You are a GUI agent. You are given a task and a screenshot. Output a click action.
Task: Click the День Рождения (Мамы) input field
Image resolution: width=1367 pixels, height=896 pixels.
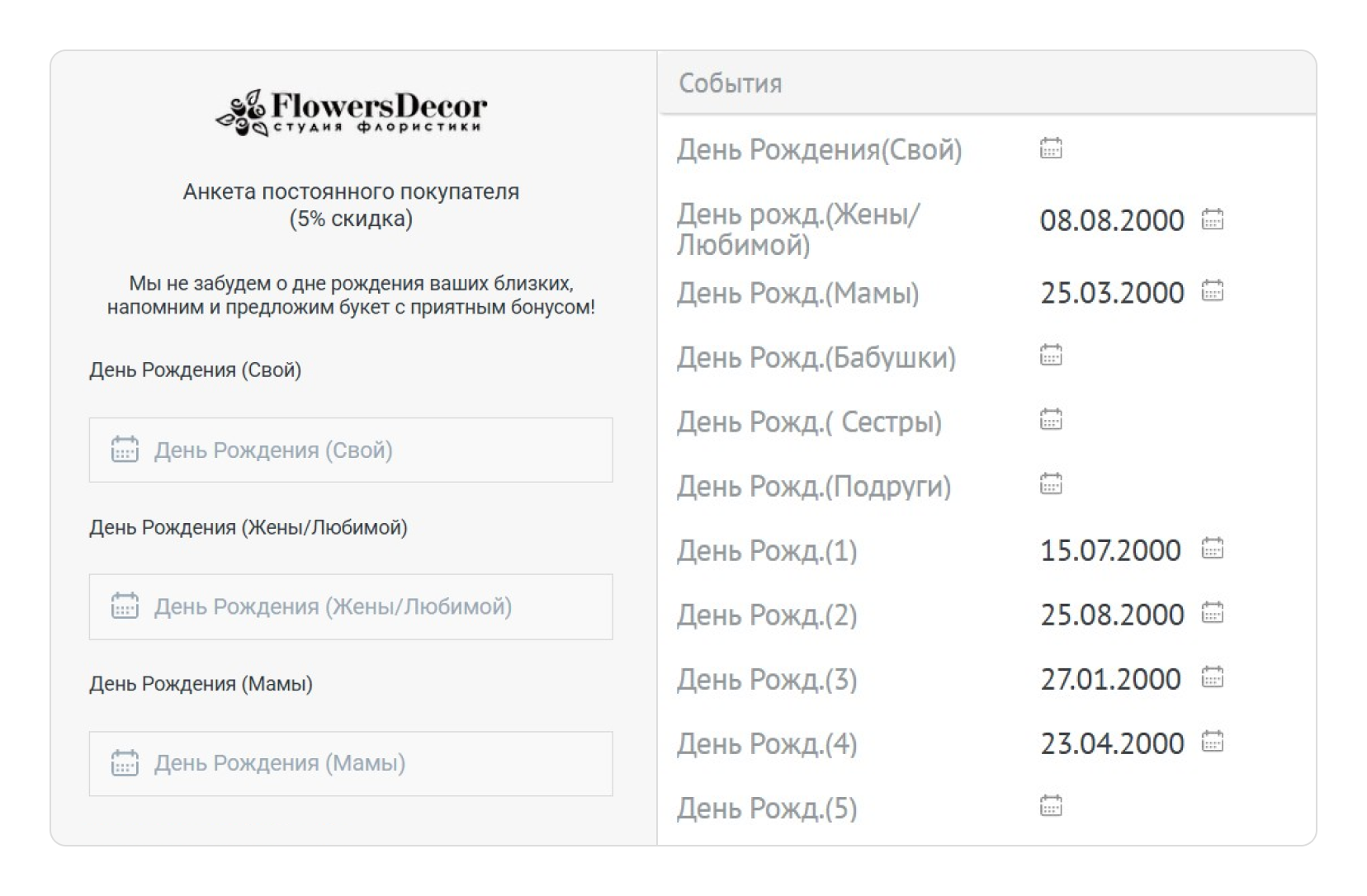(x=351, y=763)
